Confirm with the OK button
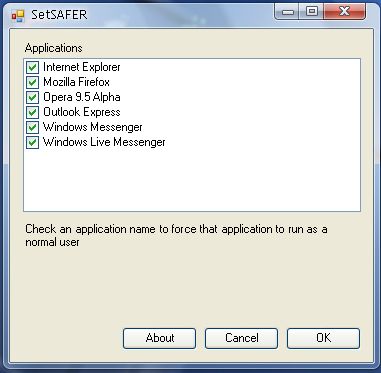The image size is (381, 373). click(x=323, y=338)
